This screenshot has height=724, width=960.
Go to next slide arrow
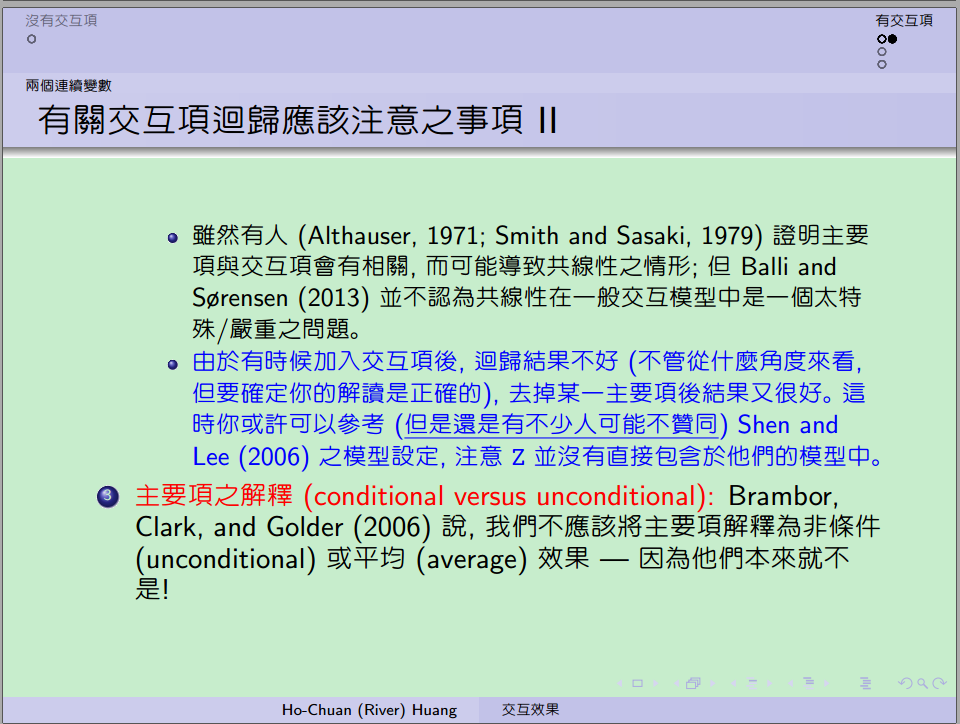pos(655,683)
